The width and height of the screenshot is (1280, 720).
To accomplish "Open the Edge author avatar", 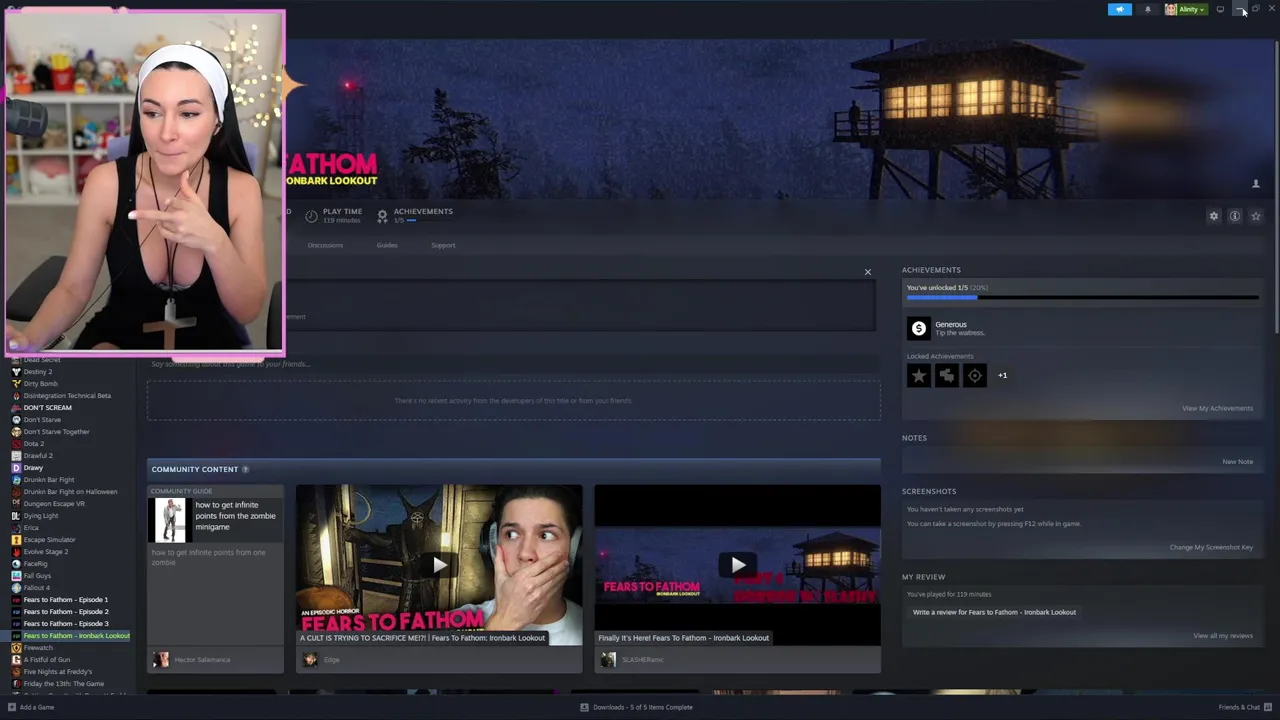I will 310,660.
